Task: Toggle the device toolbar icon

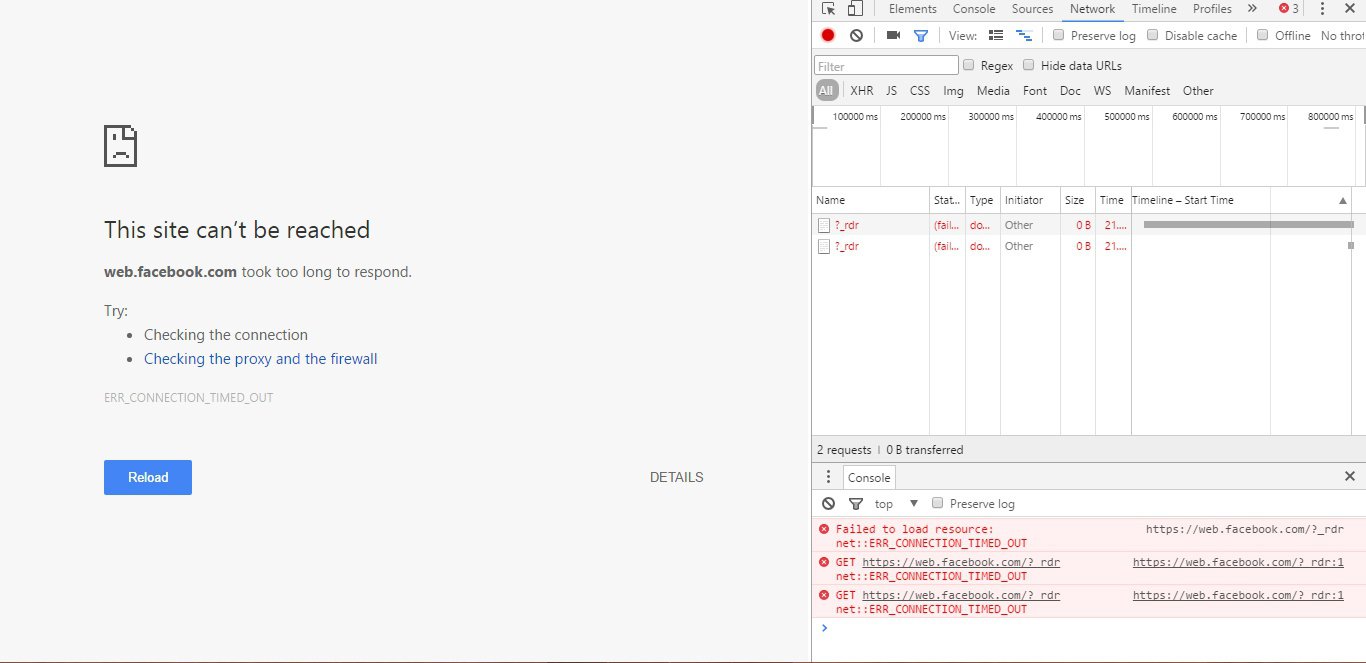Action: (855, 9)
